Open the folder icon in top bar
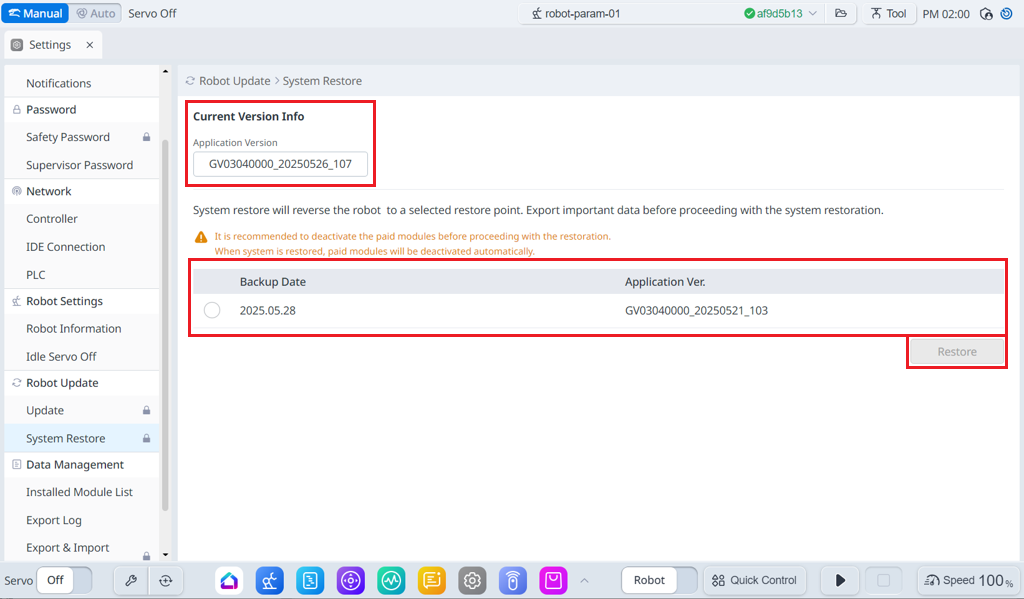The width and height of the screenshot is (1024, 599). (x=841, y=14)
